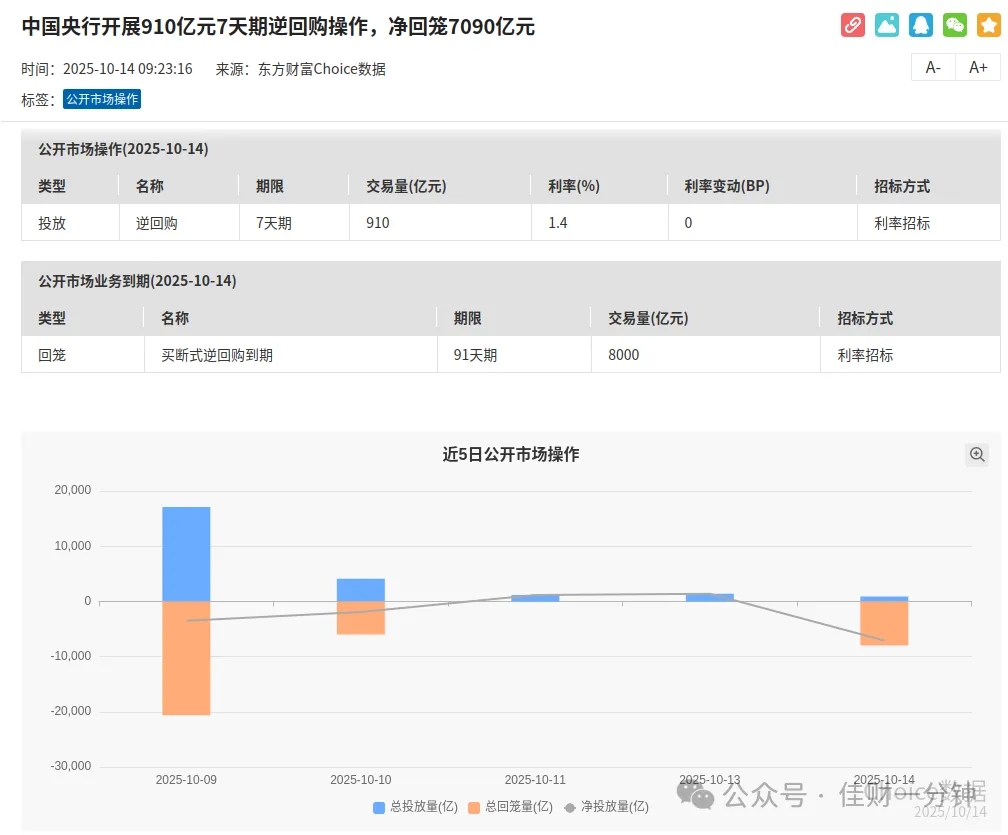The width and height of the screenshot is (1008, 835).
Task: Click the 交易量(亿元) header in operations table
Action: [406, 186]
